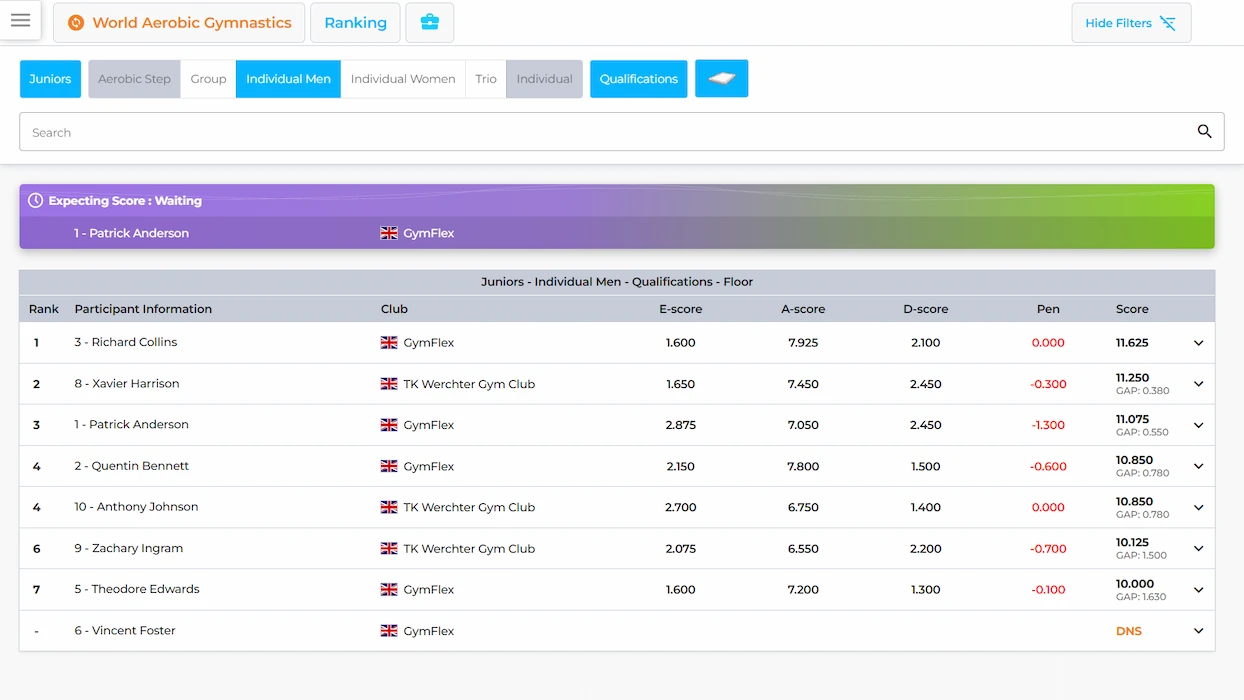The image size is (1244, 700).
Task: Toggle the Juniors category filter
Action: pos(50,79)
